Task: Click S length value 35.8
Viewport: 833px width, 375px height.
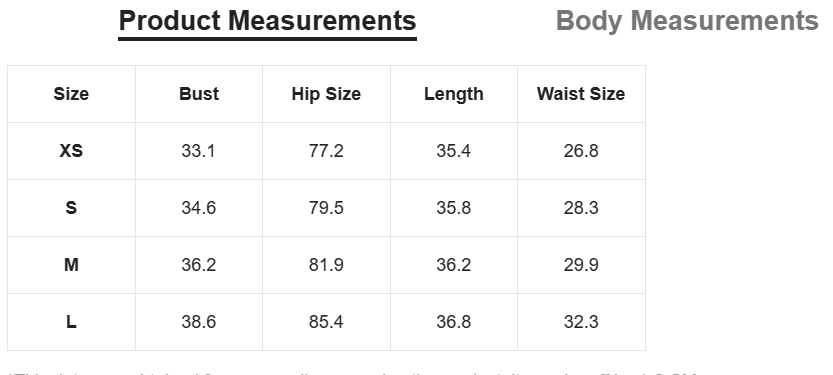Action: click(454, 208)
